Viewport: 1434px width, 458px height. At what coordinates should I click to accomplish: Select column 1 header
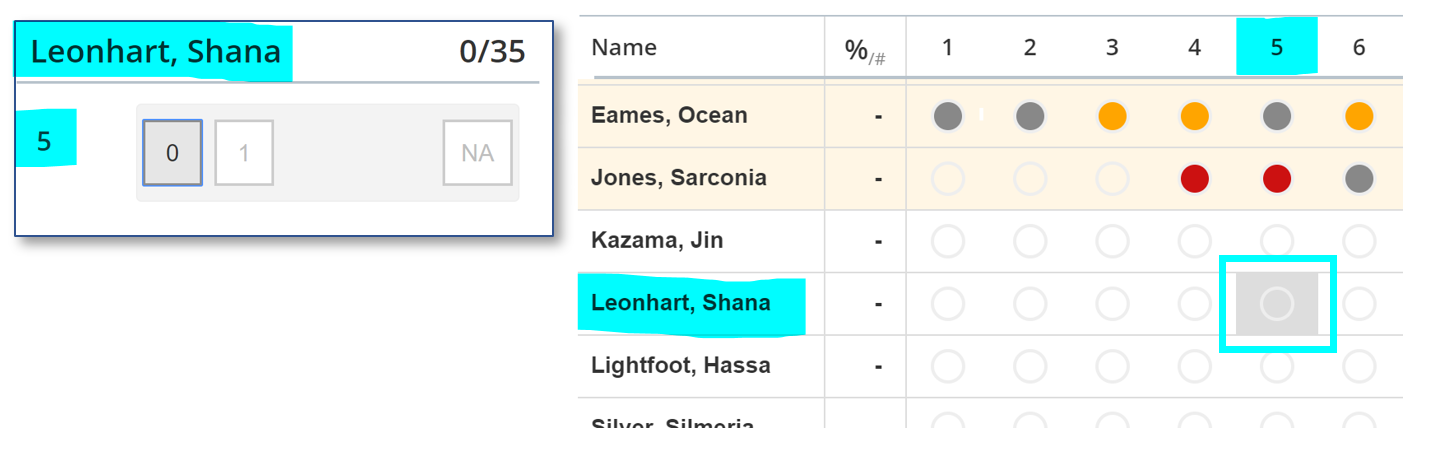[948, 48]
